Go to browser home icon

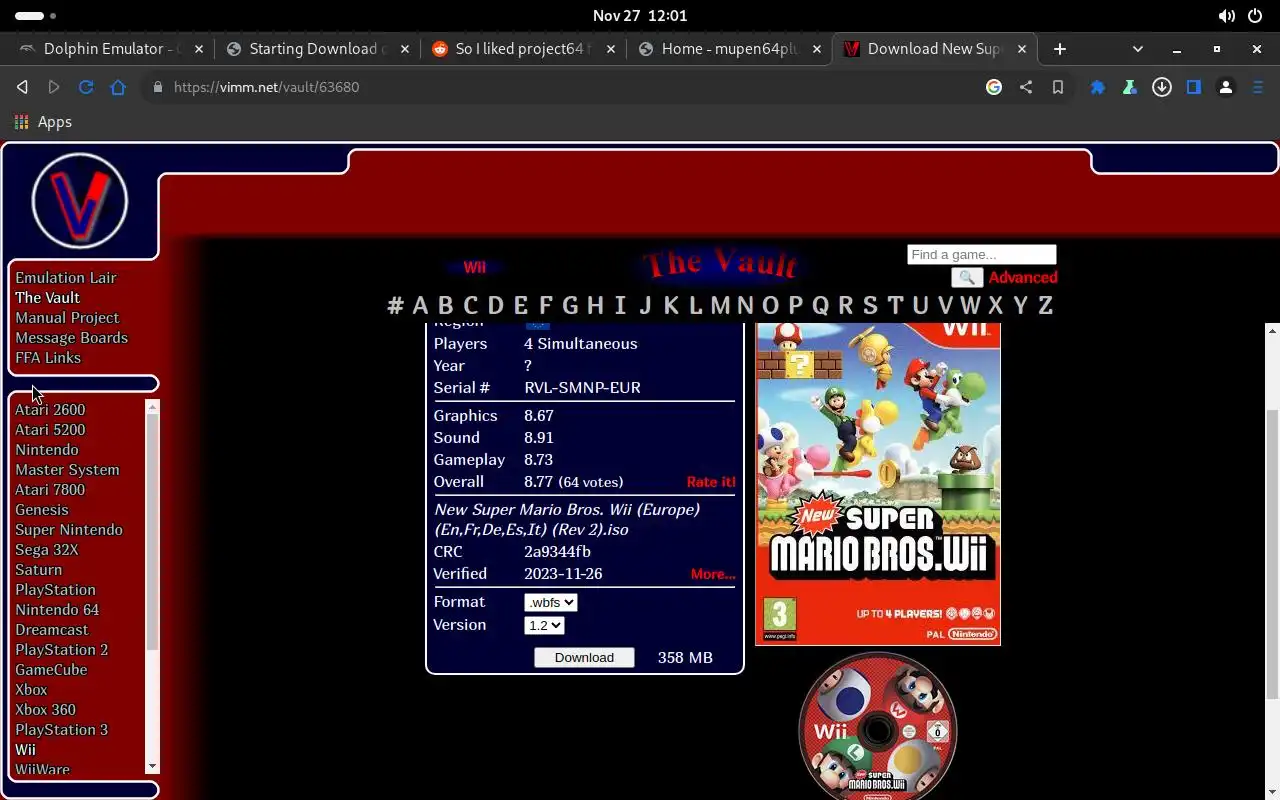tap(118, 87)
